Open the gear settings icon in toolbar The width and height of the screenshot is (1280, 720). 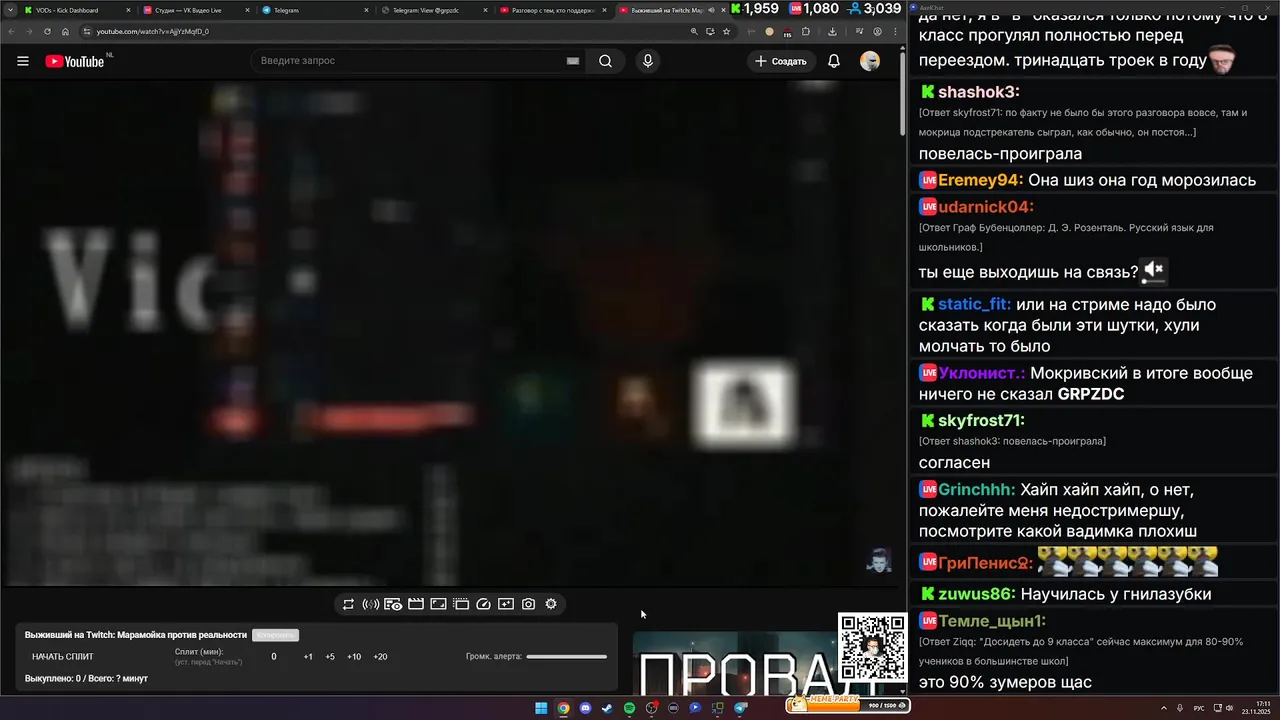(x=551, y=604)
